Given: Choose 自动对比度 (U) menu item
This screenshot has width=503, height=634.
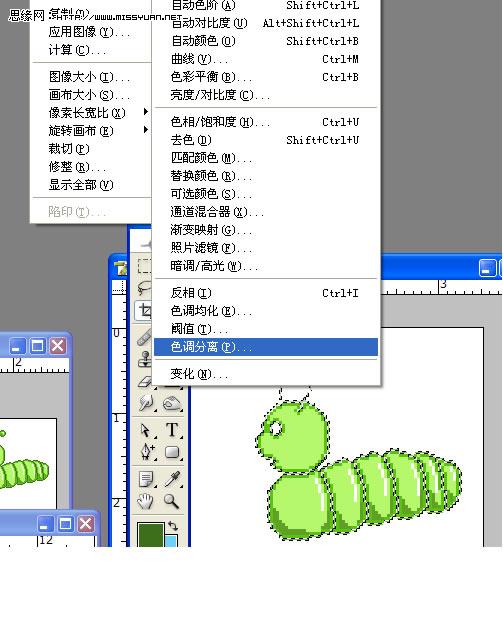Looking at the screenshot, I should [x=266, y=23].
